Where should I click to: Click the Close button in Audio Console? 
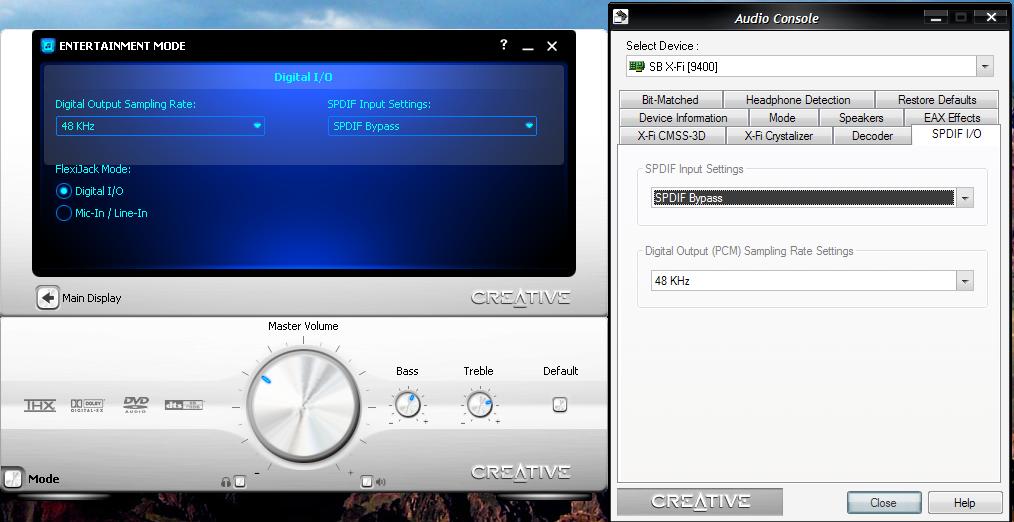point(883,503)
